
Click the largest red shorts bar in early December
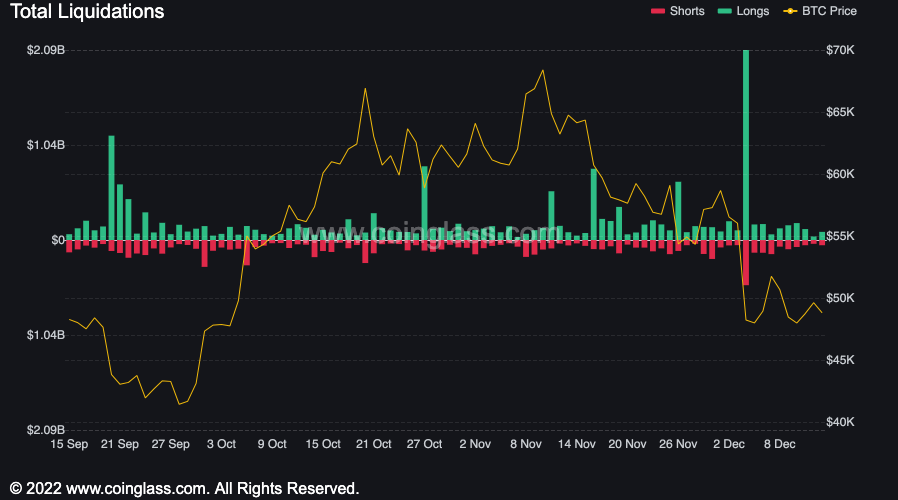coord(746,262)
